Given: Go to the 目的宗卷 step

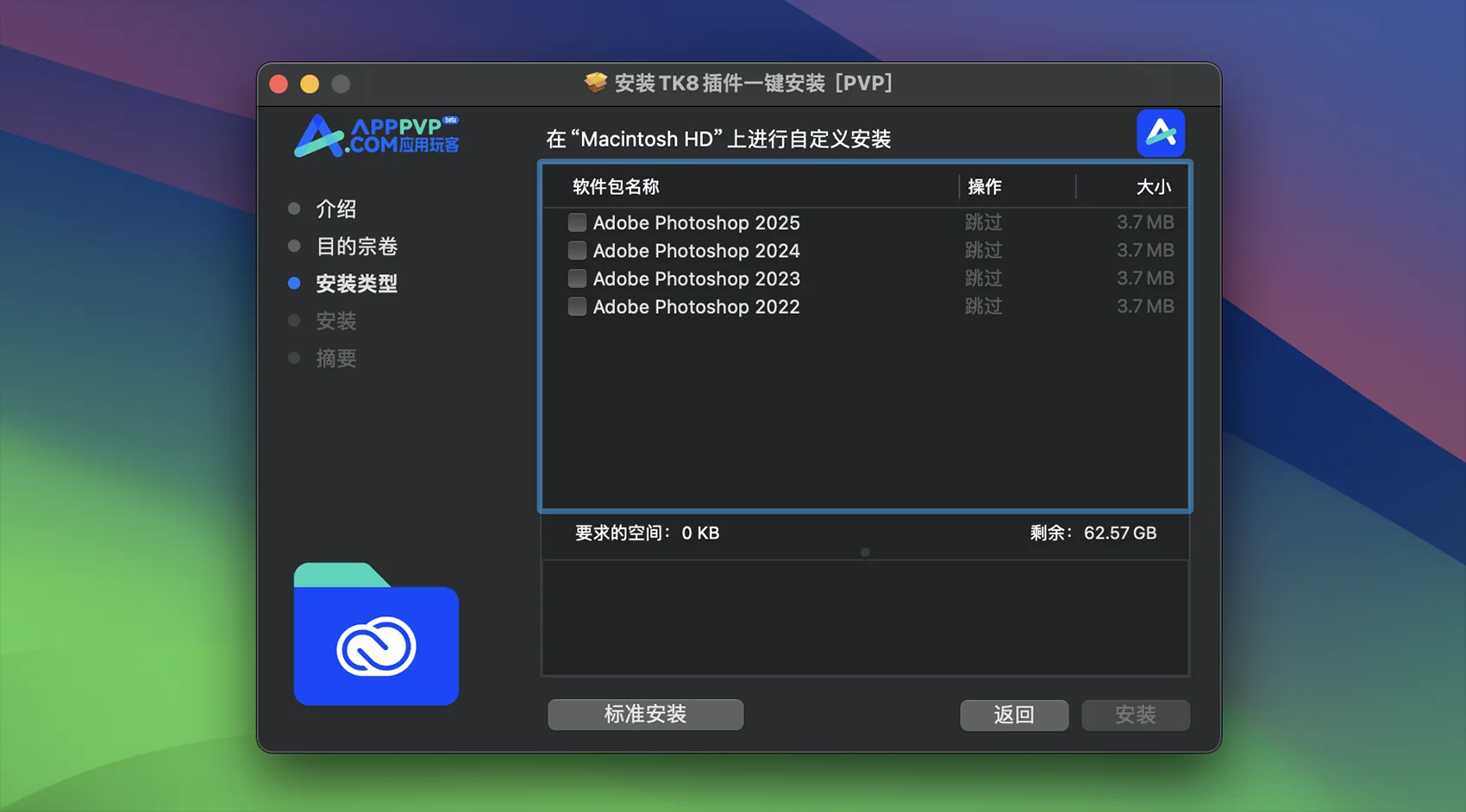Looking at the screenshot, I should click(x=356, y=247).
